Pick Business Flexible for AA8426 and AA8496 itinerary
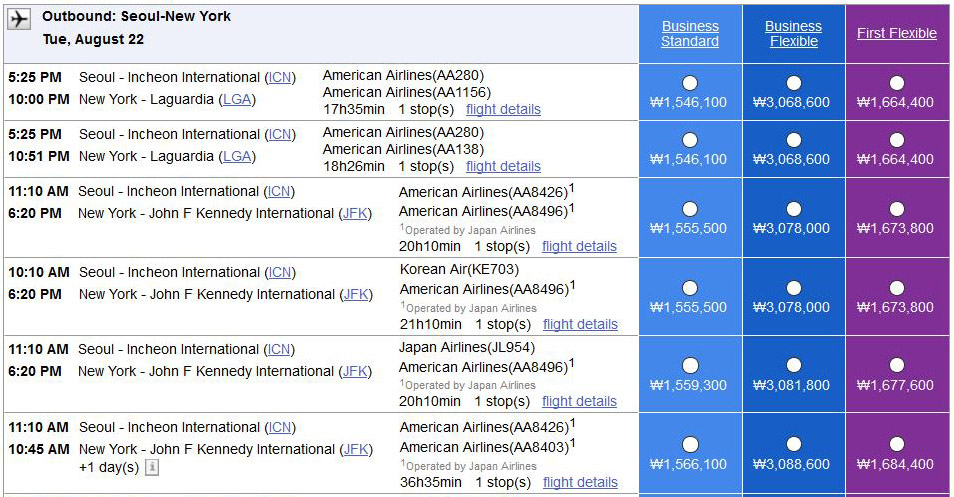Viewport: 954px width, 497px height. click(x=793, y=209)
